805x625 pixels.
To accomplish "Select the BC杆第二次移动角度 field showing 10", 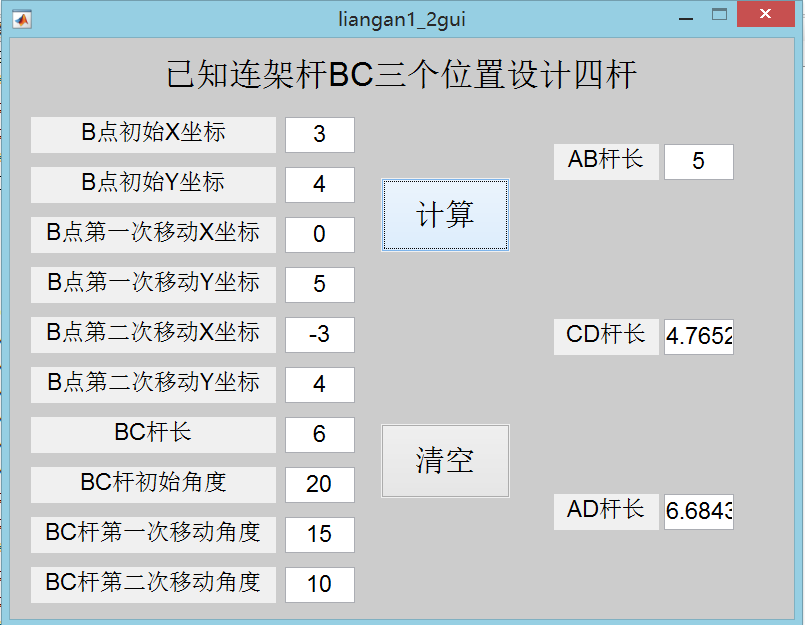I will click(x=320, y=584).
